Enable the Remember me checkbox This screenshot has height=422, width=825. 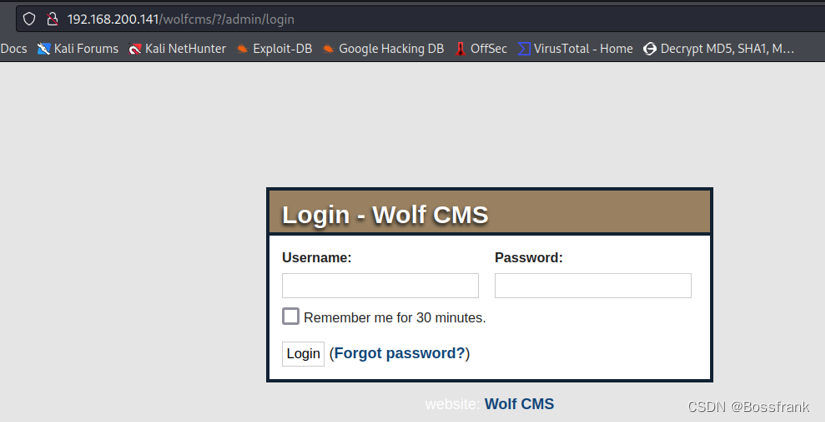pyautogui.click(x=290, y=316)
